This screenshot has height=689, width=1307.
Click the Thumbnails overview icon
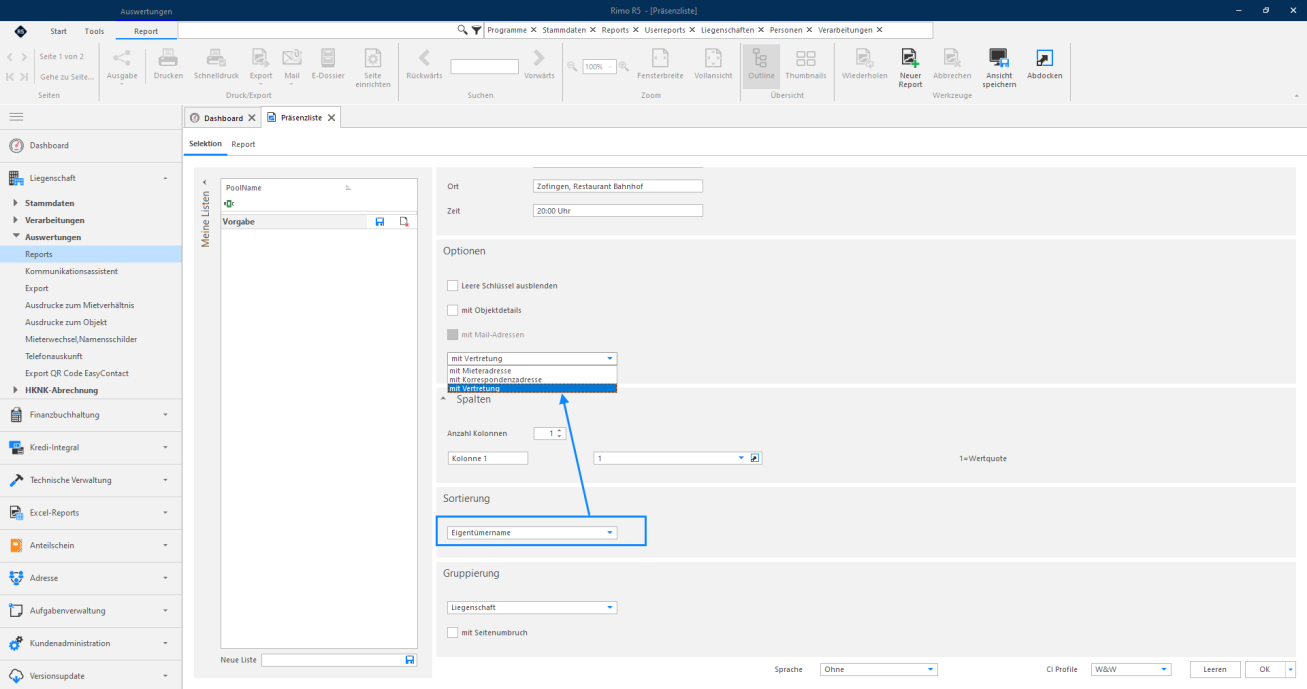pyautogui.click(x=805, y=59)
